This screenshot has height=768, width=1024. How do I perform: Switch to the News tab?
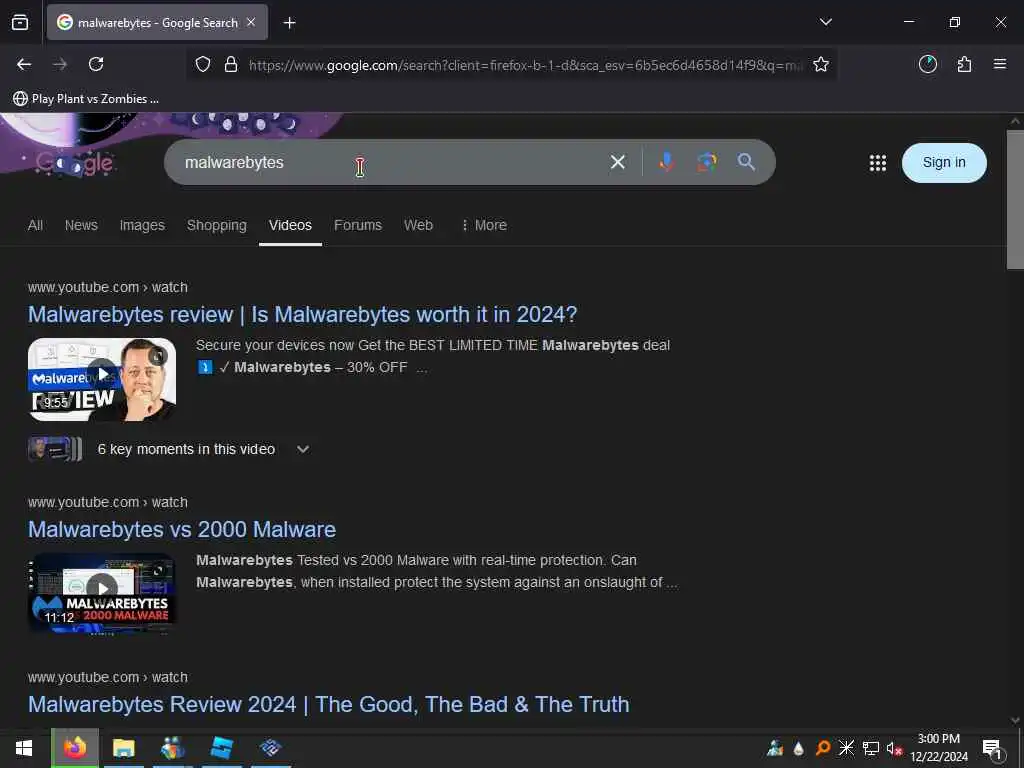pos(81,225)
